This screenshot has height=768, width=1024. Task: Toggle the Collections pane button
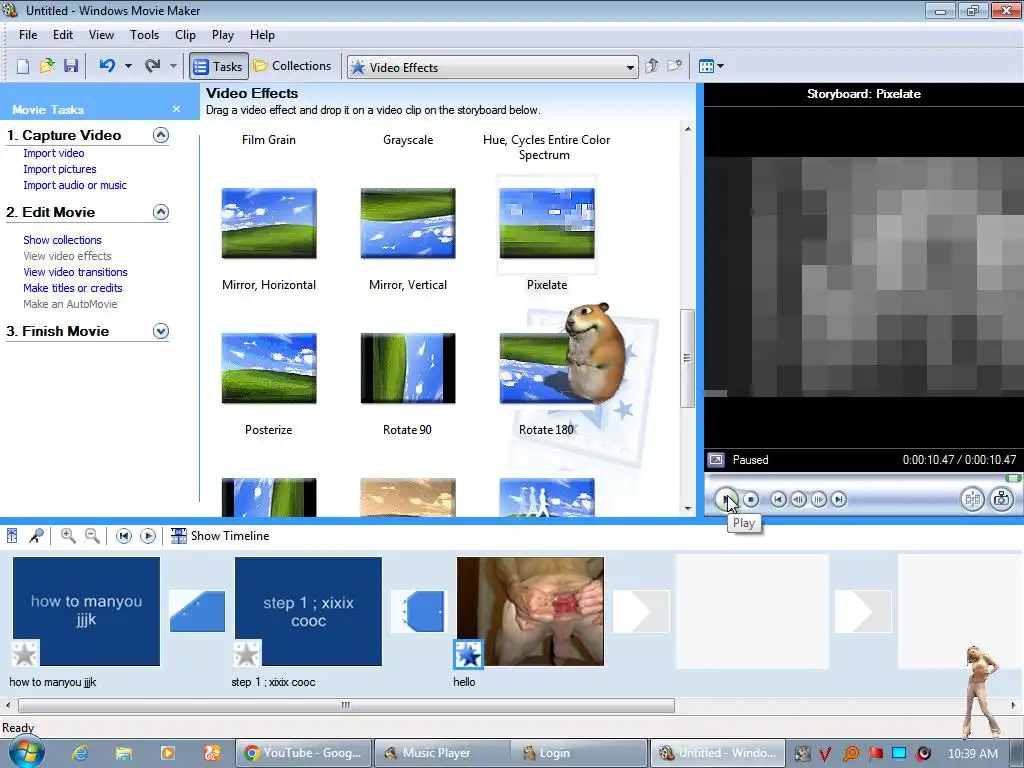(293, 66)
